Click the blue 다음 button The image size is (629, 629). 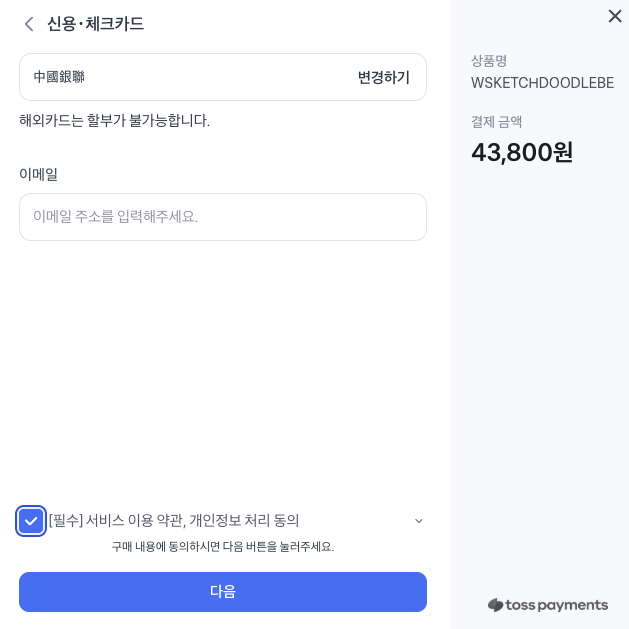[223, 591]
